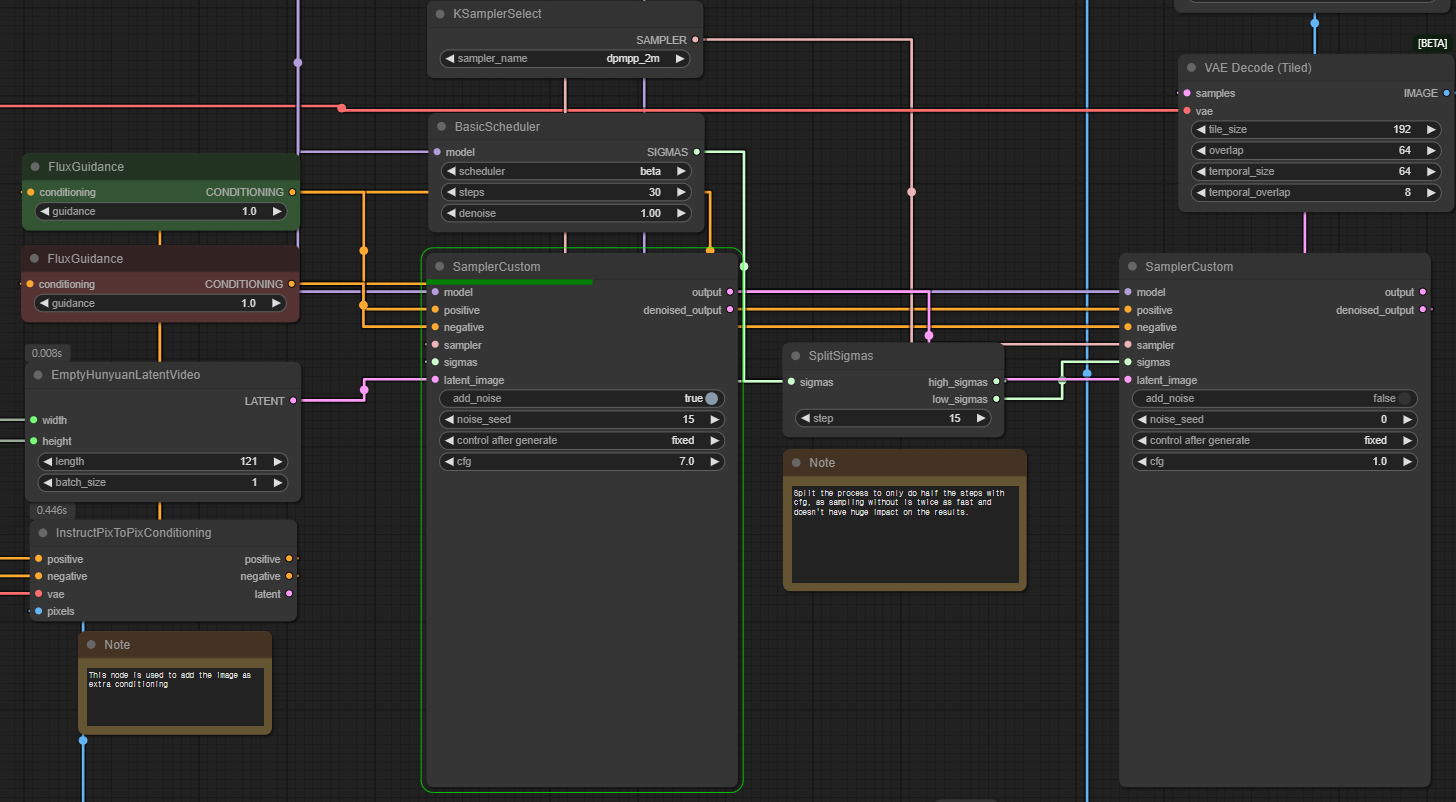Click the length value 121 field

[x=163, y=461]
